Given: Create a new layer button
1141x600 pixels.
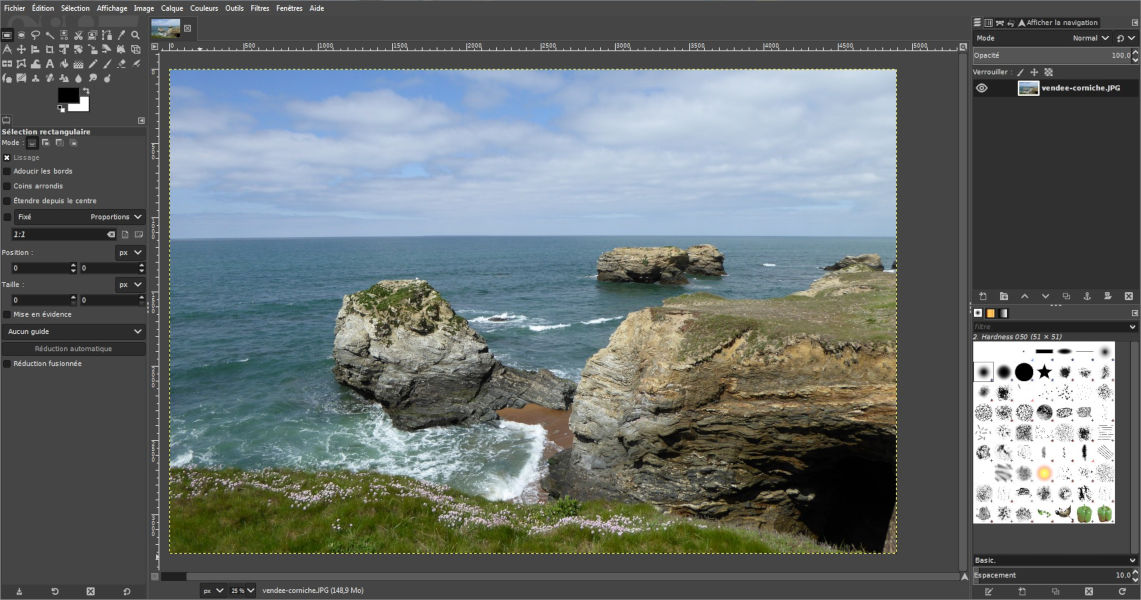Looking at the screenshot, I should pos(983,296).
